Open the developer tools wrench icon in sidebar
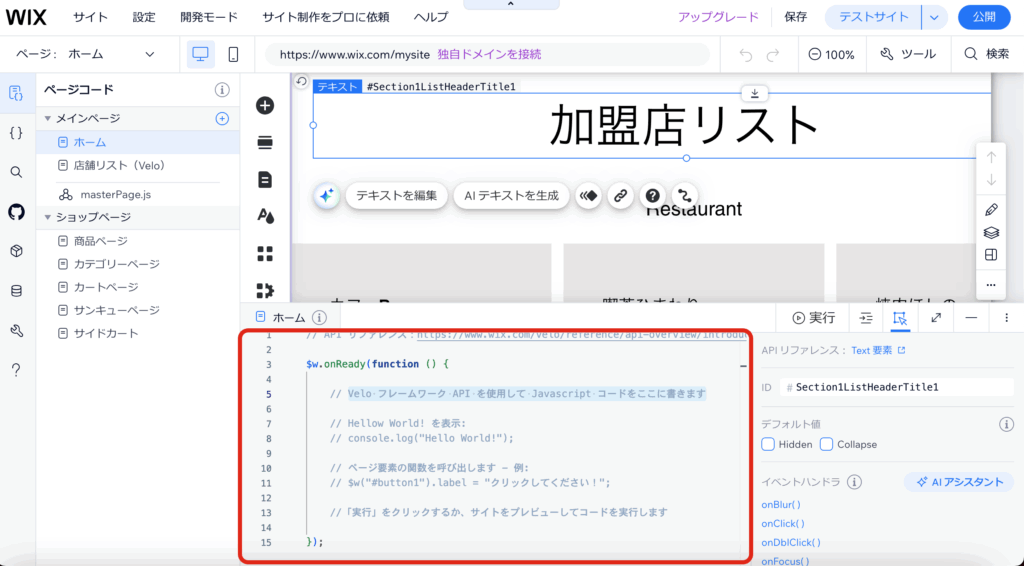Screen dimensions: 1024x566 [16, 331]
